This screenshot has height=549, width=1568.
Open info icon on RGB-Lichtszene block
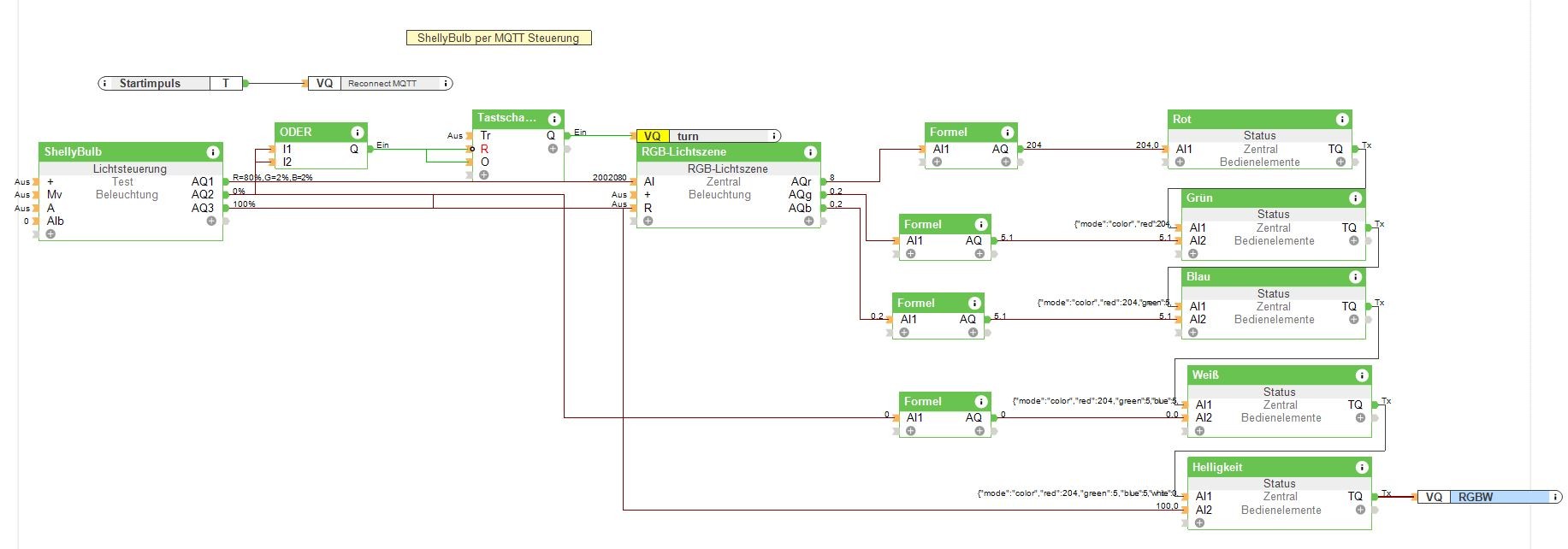coord(810,152)
